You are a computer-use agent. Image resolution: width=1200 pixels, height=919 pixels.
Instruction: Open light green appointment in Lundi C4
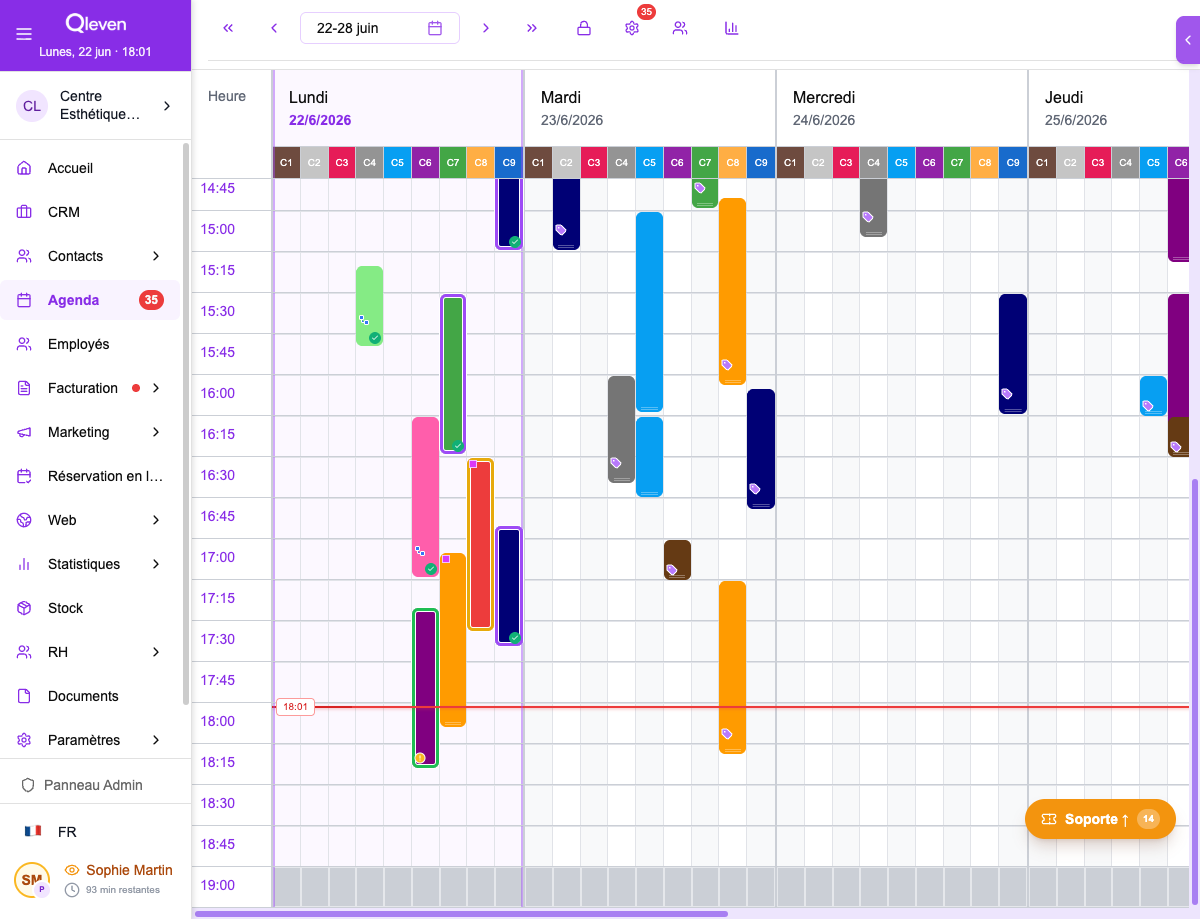(369, 306)
